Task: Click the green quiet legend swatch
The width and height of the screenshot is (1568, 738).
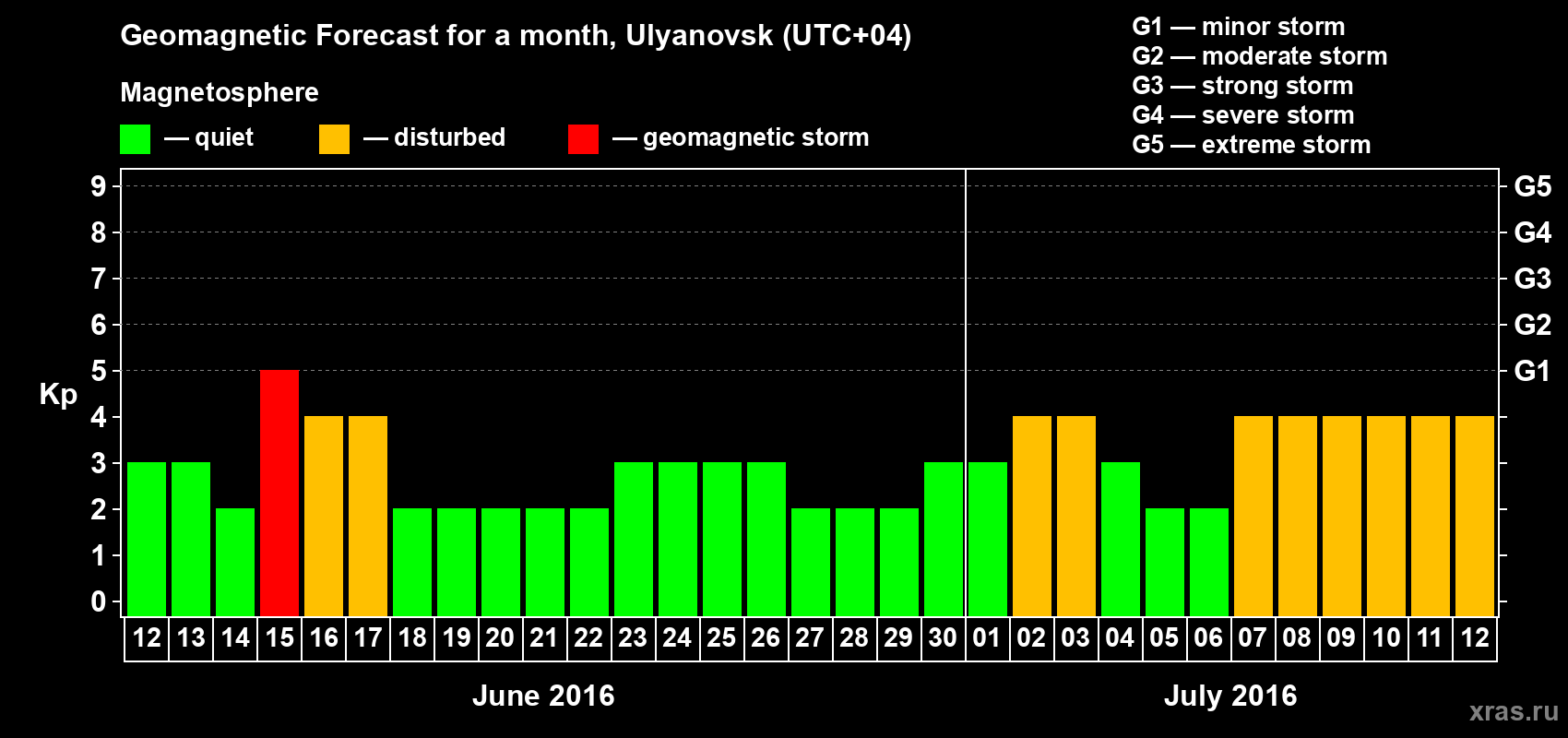Action: 135,139
